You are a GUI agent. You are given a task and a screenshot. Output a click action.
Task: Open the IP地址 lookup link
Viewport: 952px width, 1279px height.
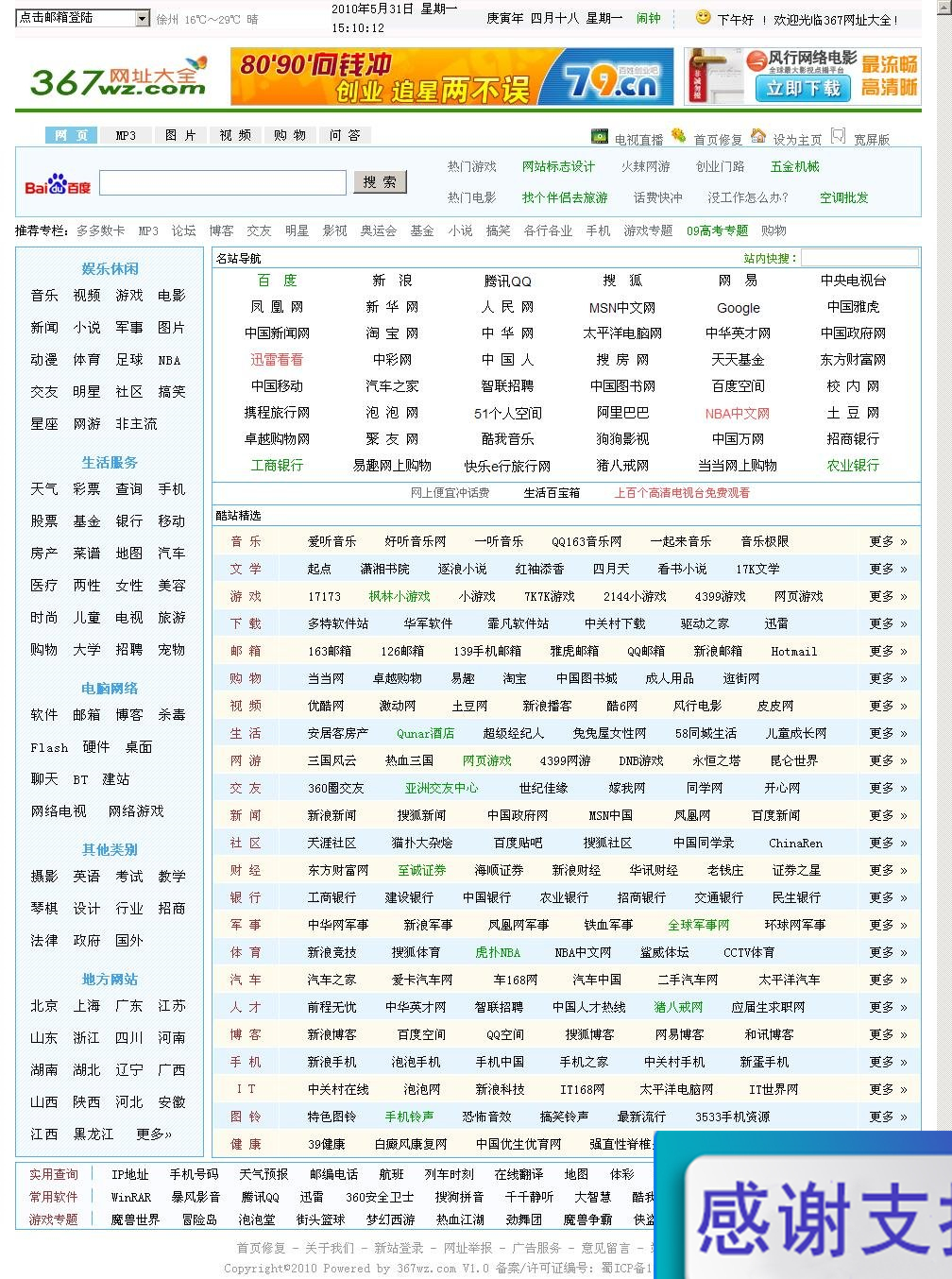pos(129,1175)
